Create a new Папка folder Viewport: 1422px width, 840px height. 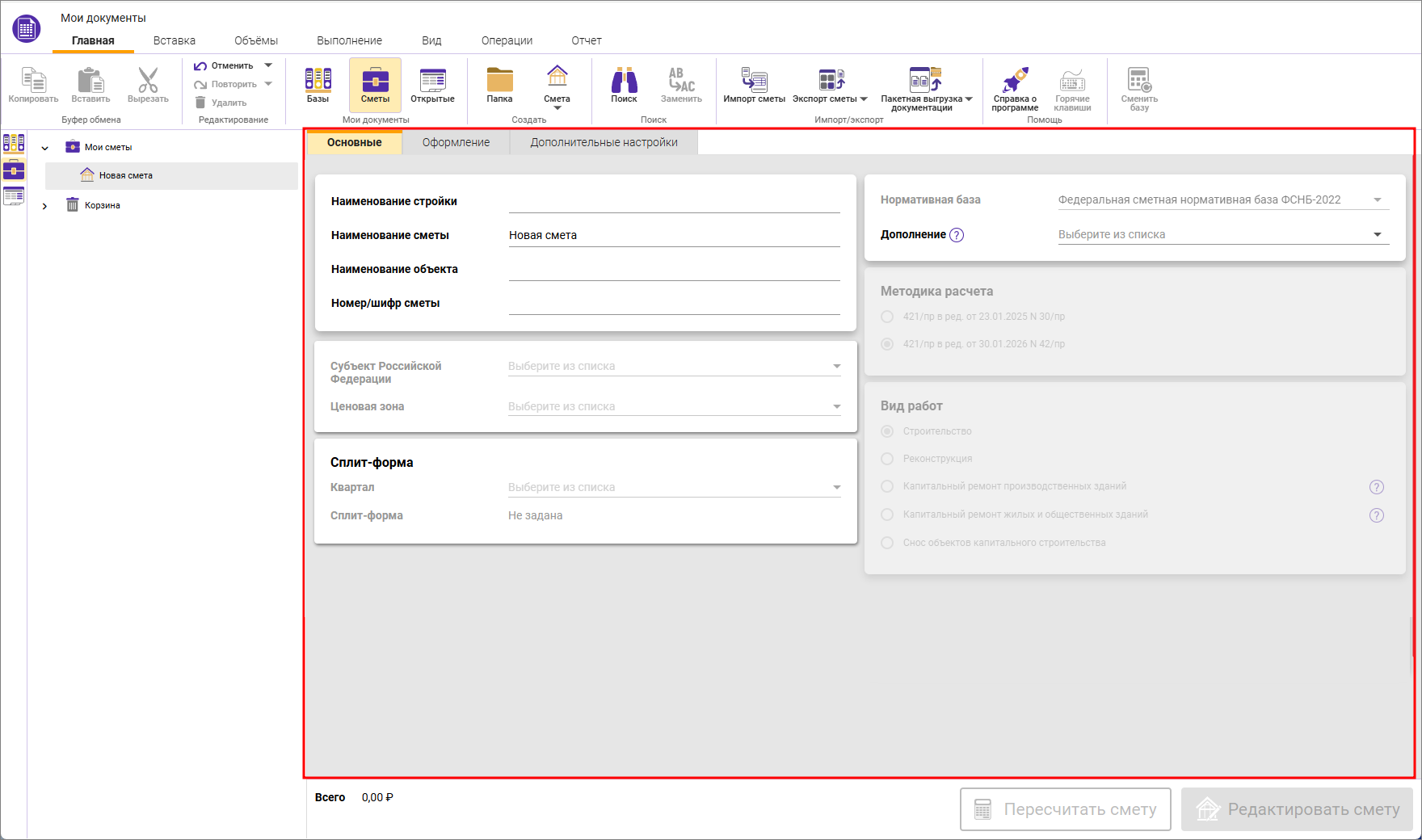499,79
